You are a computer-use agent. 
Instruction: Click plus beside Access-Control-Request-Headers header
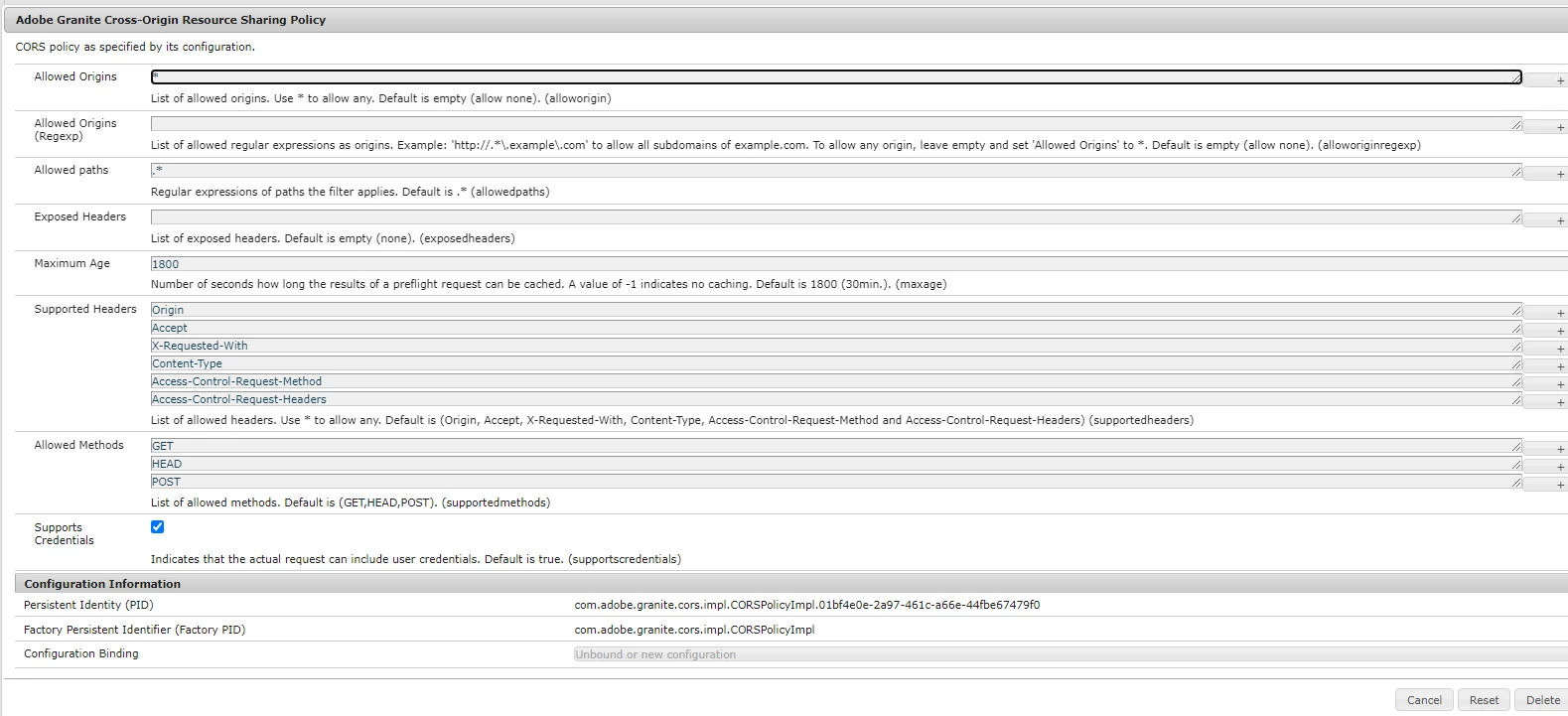click(x=1547, y=402)
